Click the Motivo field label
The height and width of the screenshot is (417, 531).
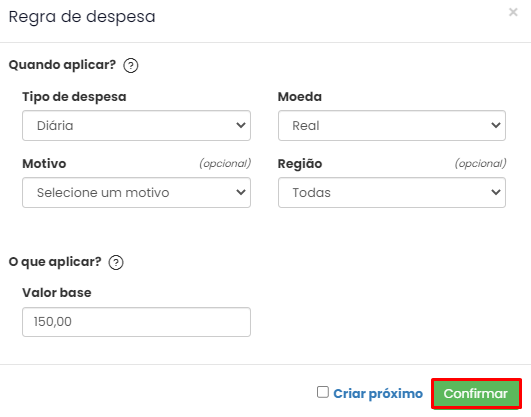click(44, 164)
